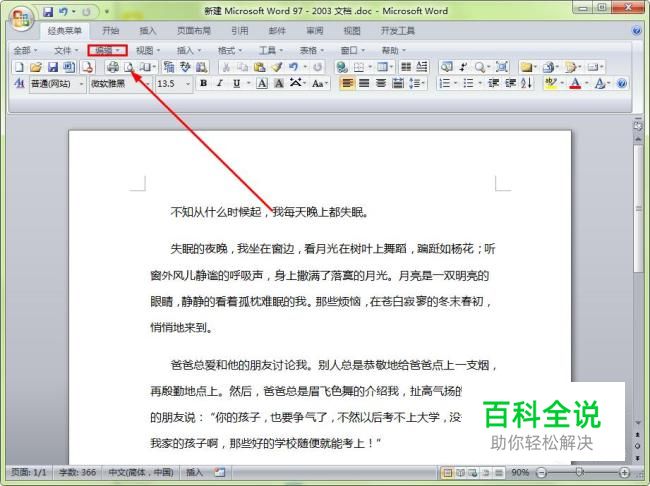This screenshot has width=650, height=486.
Task: Click the document paragraph starting 不知从什么时候起
Action: coord(269,212)
